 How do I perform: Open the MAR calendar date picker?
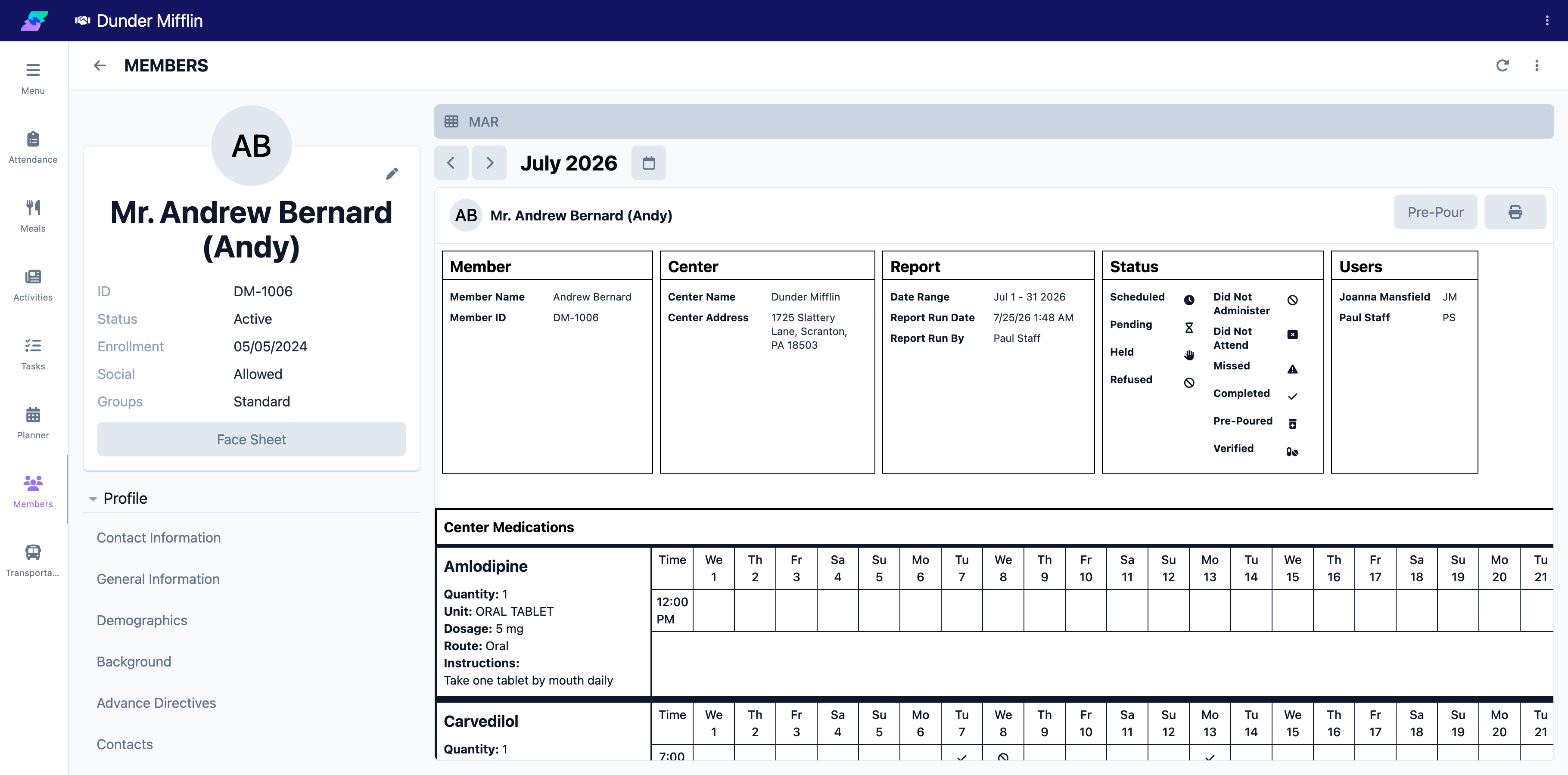click(x=648, y=162)
